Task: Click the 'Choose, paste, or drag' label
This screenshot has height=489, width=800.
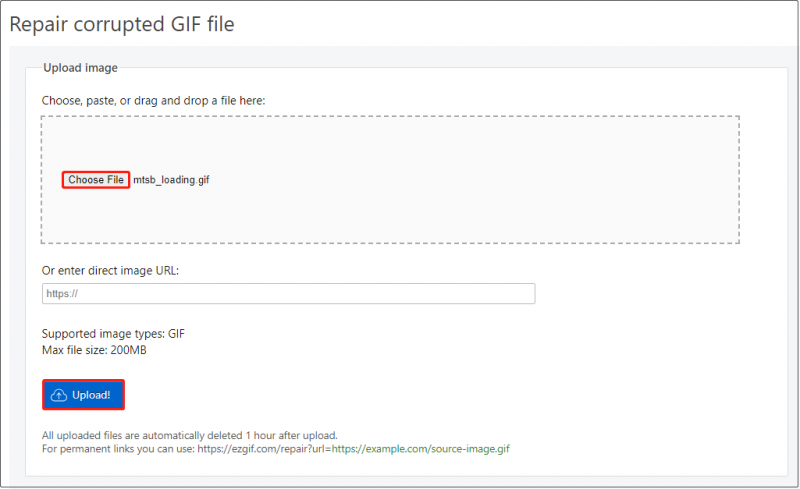Action: [154, 101]
